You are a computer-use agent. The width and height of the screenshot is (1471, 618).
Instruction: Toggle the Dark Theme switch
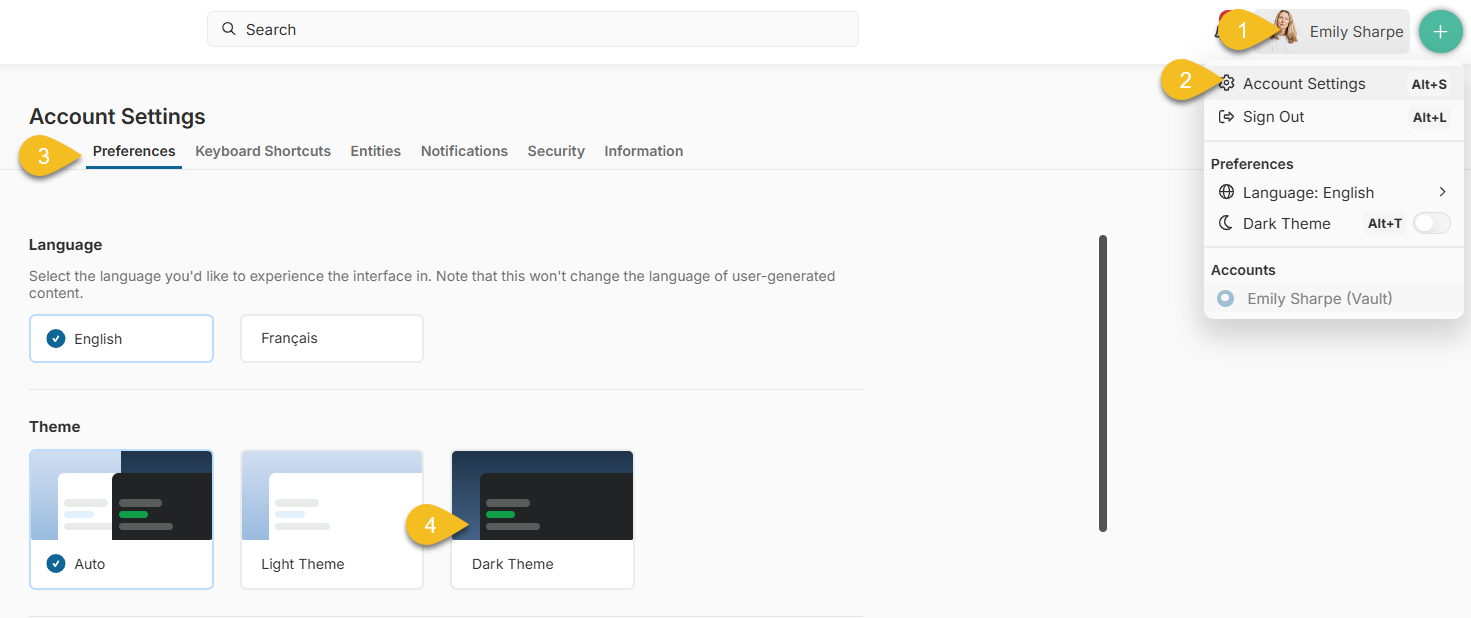coord(1431,223)
